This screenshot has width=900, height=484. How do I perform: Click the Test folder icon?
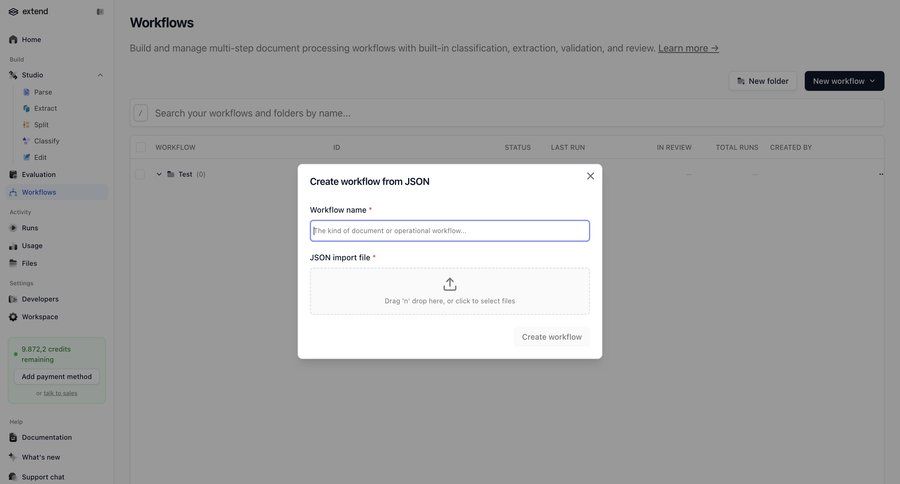point(170,175)
